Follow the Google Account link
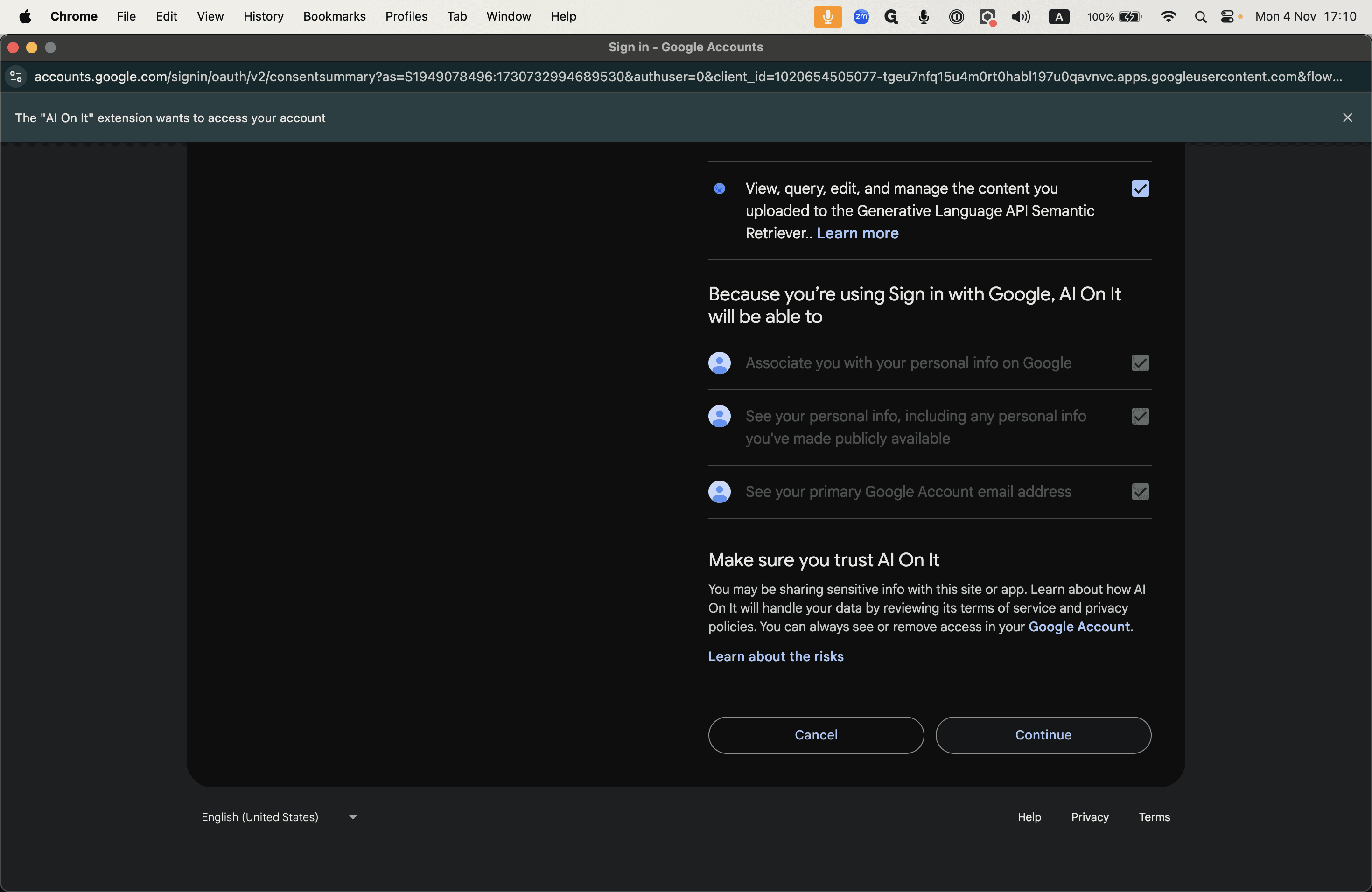Viewport: 1372px width, 892px height. (x=1078, y=627)
